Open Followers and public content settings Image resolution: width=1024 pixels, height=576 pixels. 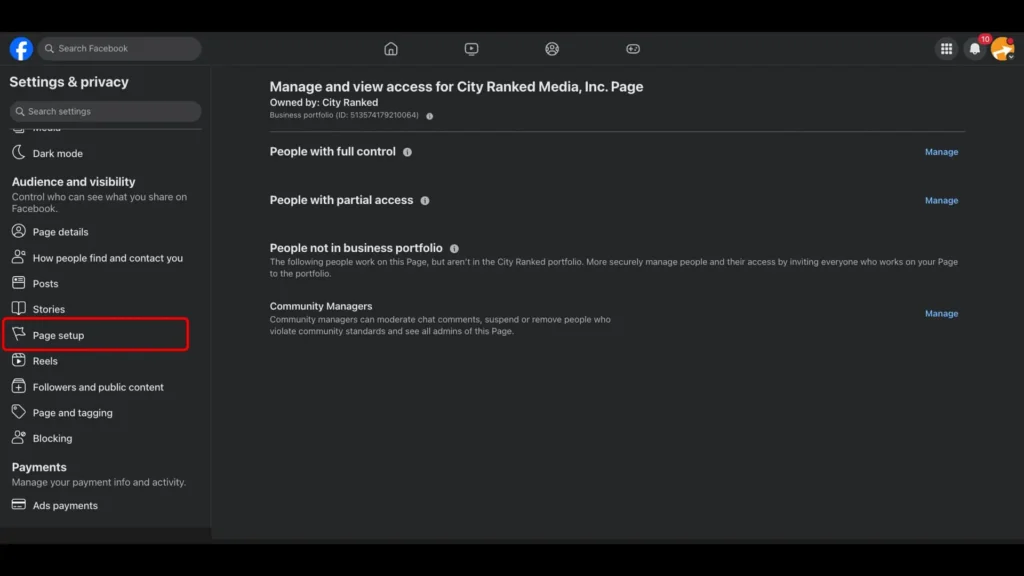pos(98,387)
